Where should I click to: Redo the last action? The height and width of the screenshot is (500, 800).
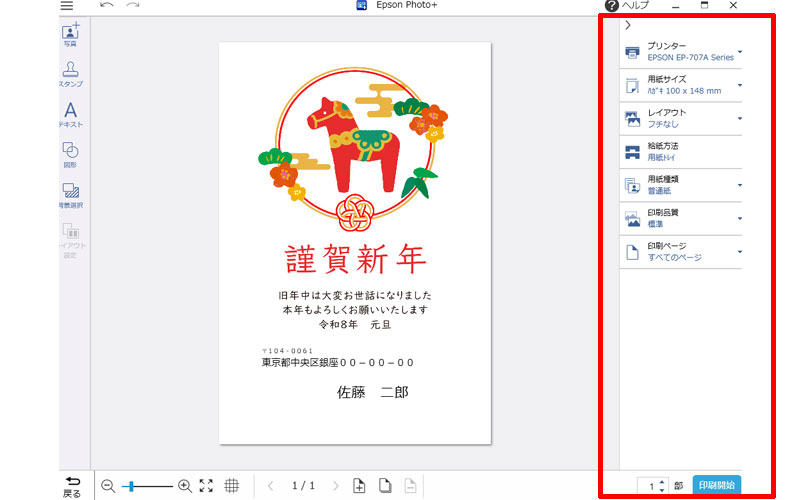(133, 5)
